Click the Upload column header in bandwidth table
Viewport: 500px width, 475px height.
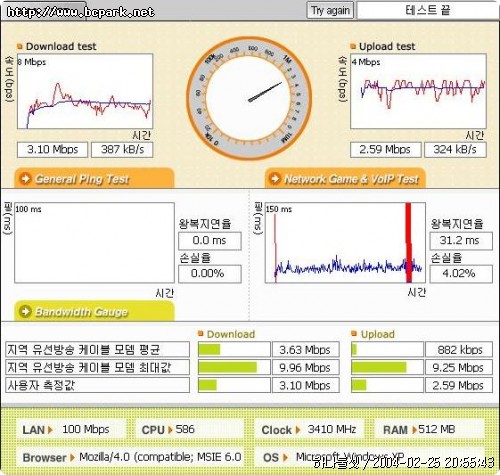(x=378, y=334)
